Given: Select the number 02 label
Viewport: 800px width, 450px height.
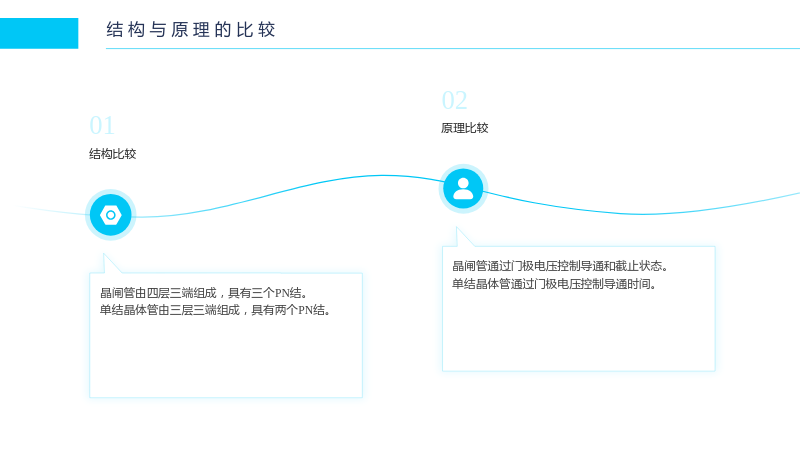Looking at the screenshot, I should click(454, 101).
